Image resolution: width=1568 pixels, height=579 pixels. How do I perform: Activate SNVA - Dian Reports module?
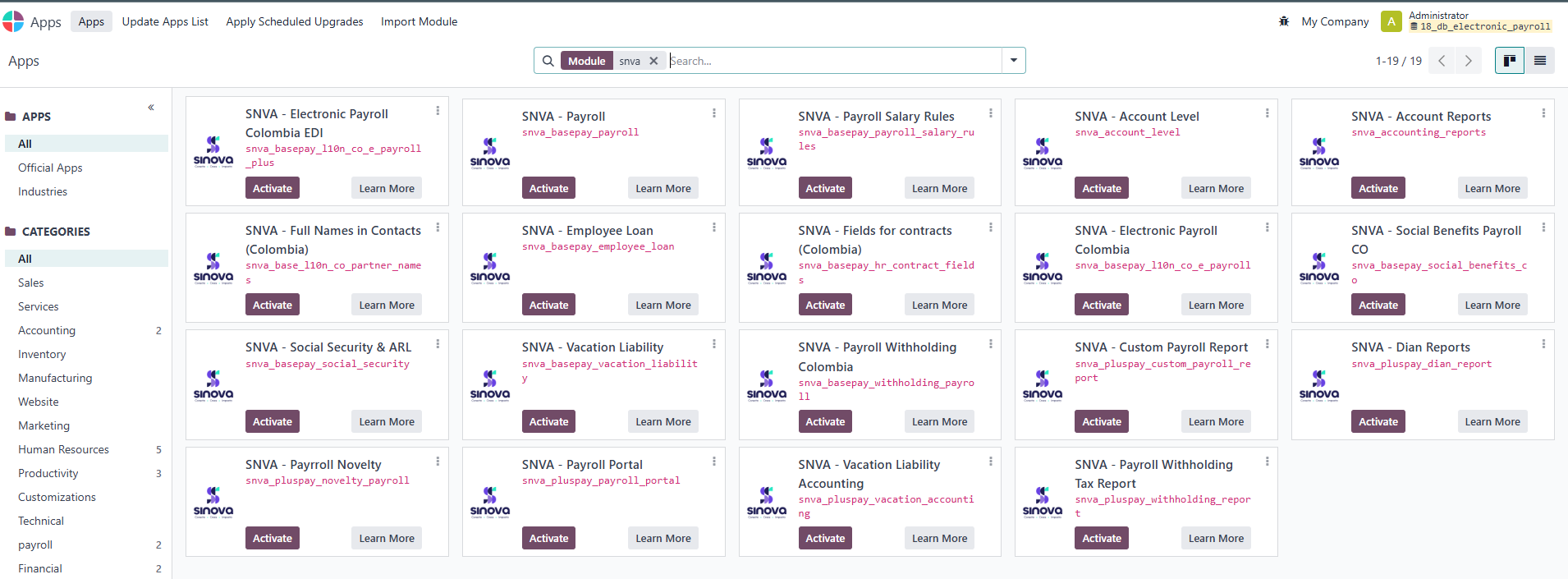1378,421
